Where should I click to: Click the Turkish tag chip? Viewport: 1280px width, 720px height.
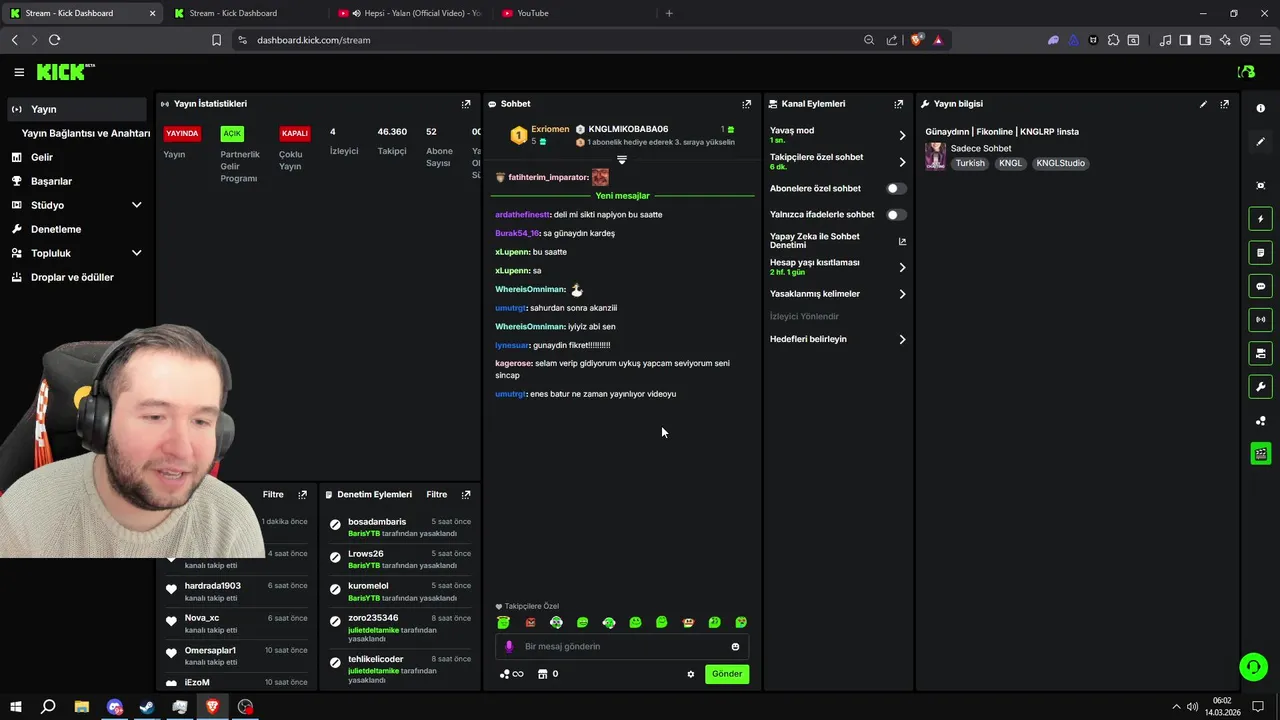click(x=970, y=163)
